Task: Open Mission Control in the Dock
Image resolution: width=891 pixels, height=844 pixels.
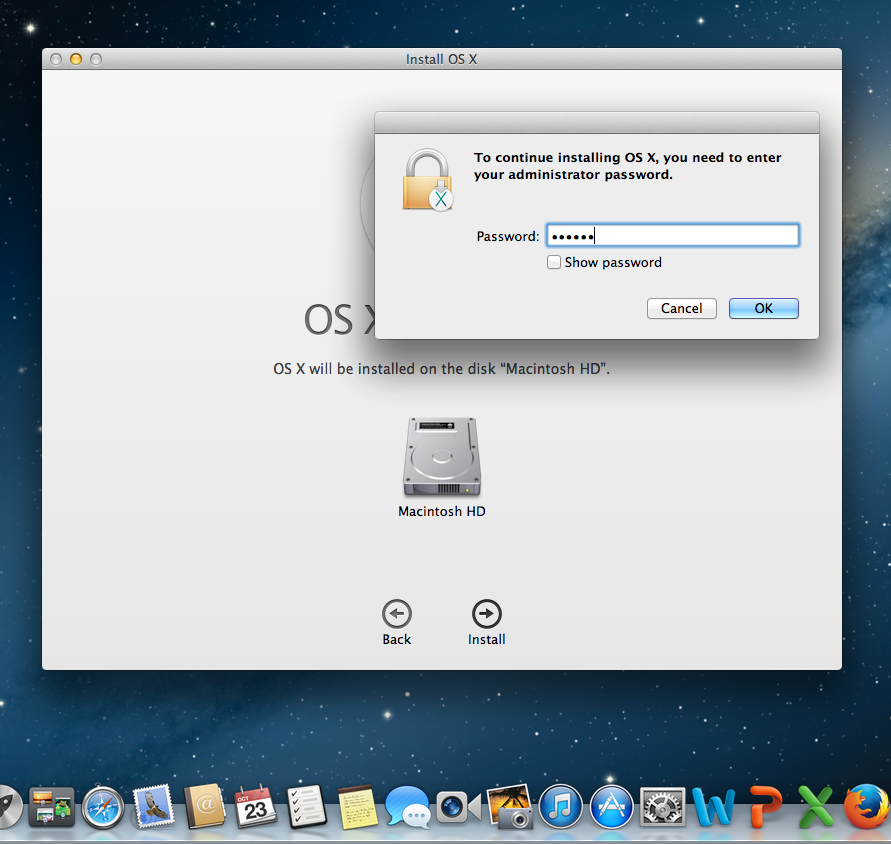Action: click(x=52, y=807)
